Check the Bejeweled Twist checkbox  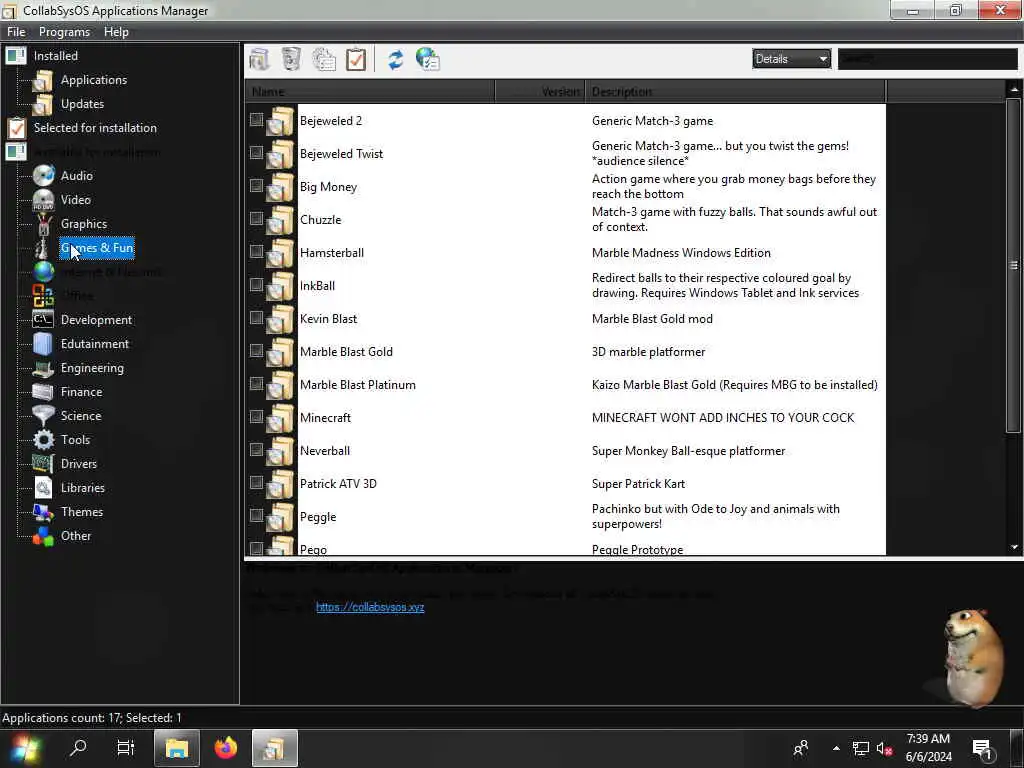pos(257,152)
